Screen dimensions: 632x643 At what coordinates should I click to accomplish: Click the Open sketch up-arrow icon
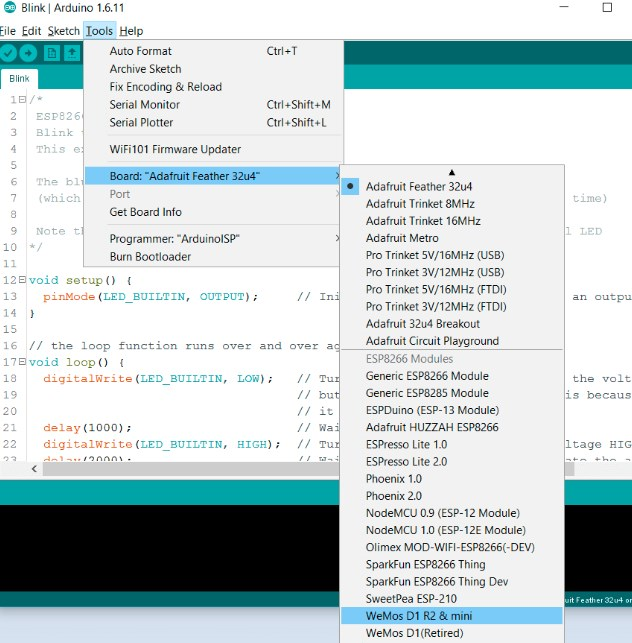tap(72, 53)
